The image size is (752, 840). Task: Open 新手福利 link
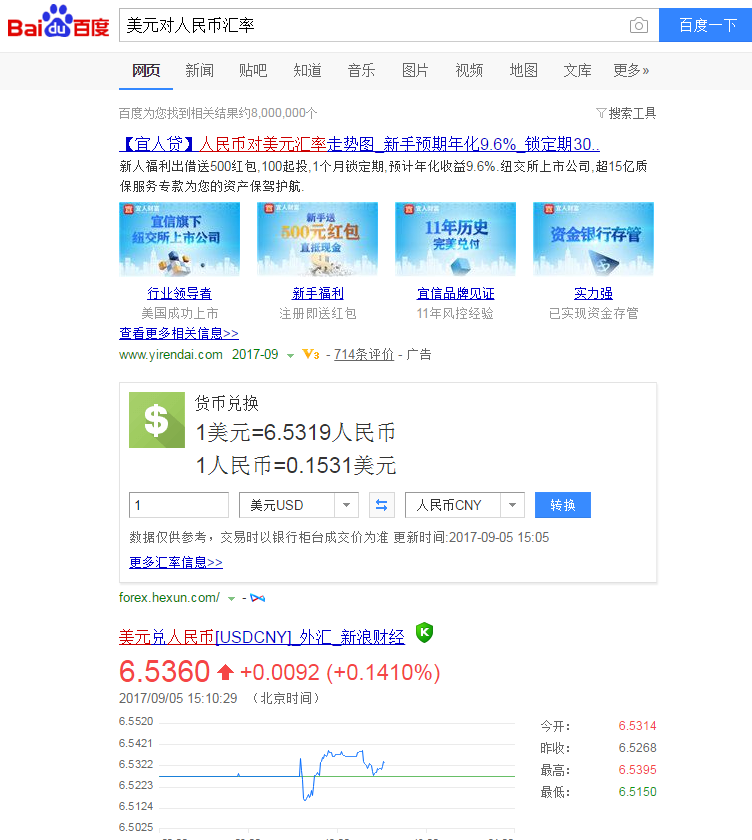[318, 294]
